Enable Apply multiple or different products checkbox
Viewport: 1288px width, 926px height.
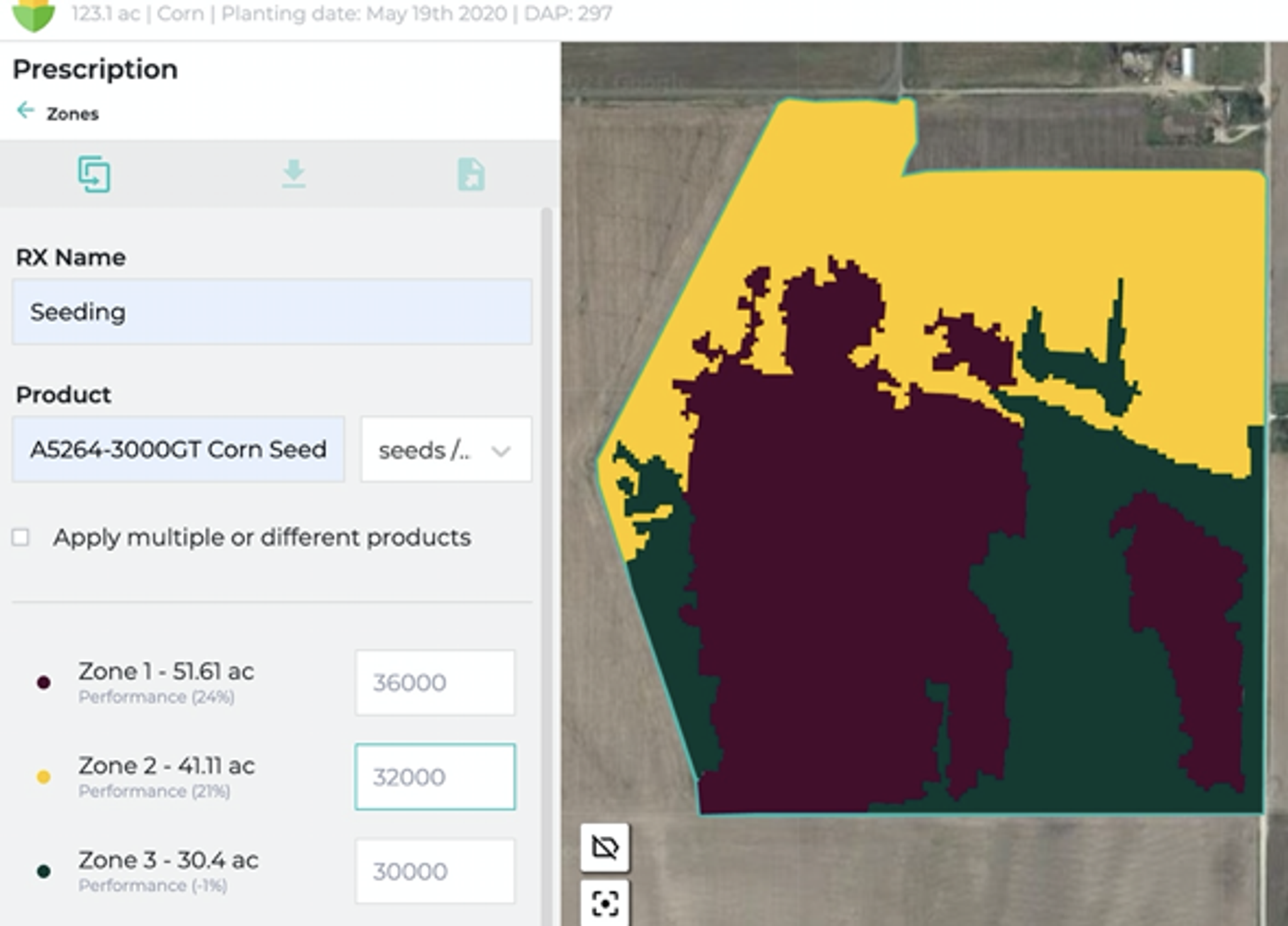pos(21,537)
